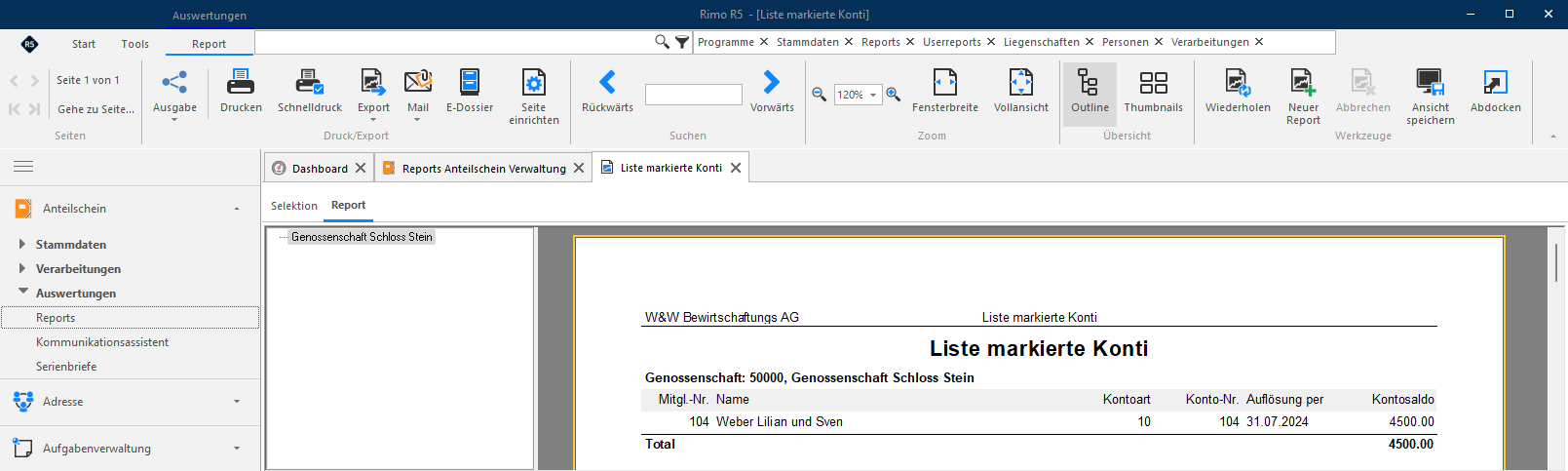1568x471 pixels.
Task: Collapse the Anteilschein section
Action: (237, 209)
